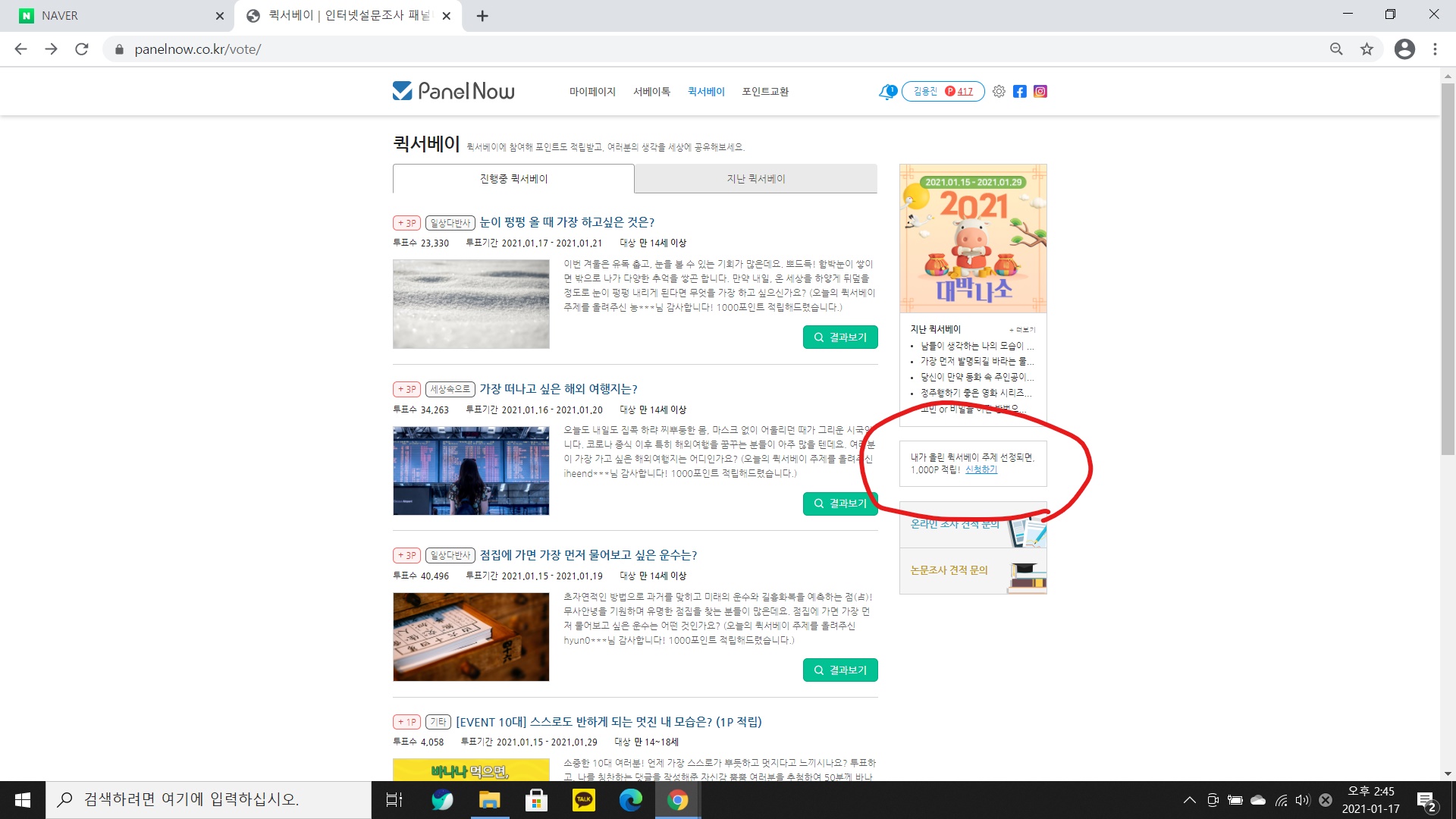The height and width of the screenshot is (819, 1456).
Task: Bookmark this page with star icon
Action: [1367, 49]
